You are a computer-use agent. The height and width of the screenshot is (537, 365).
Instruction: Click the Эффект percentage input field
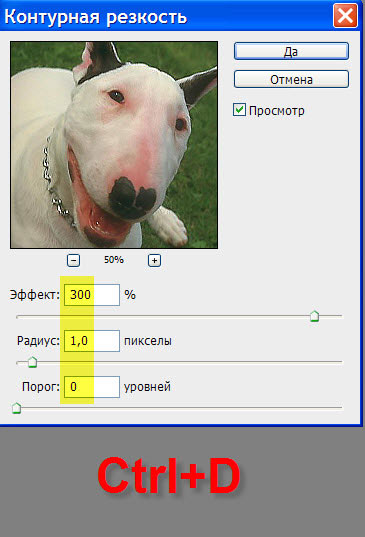click(92, 295)
